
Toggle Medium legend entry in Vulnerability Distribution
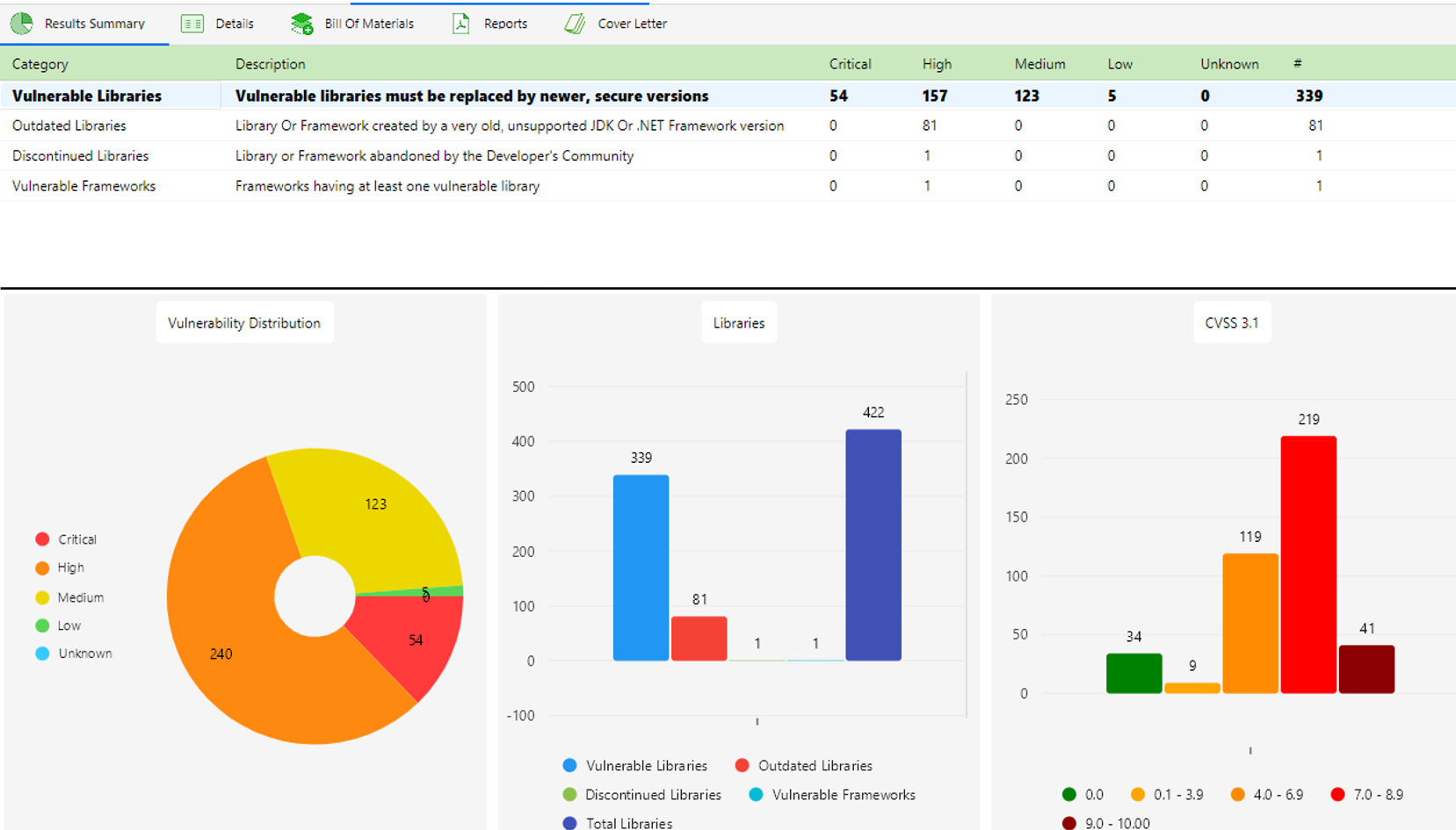click(x=80, y=597)
